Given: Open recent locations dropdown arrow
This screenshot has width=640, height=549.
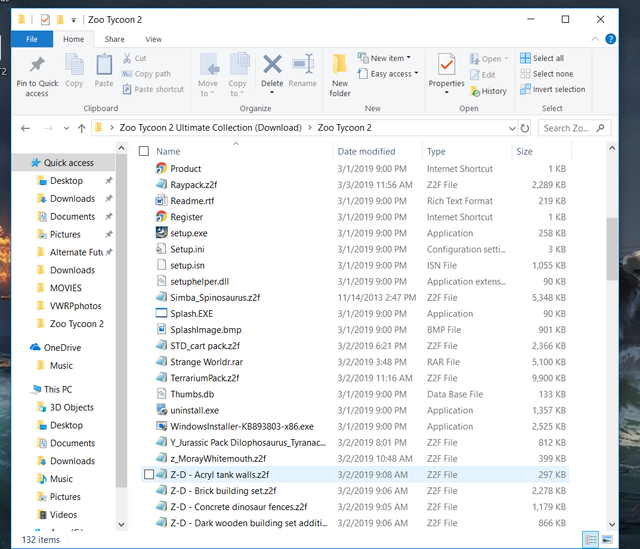Looking at the screenshot, I should (x=66, y=129).
